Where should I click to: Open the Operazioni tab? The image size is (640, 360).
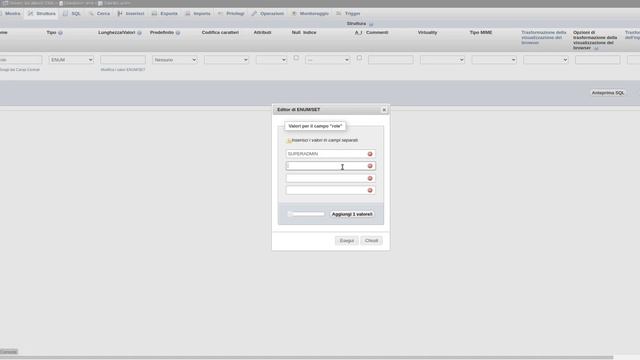(x=268, y=13)
